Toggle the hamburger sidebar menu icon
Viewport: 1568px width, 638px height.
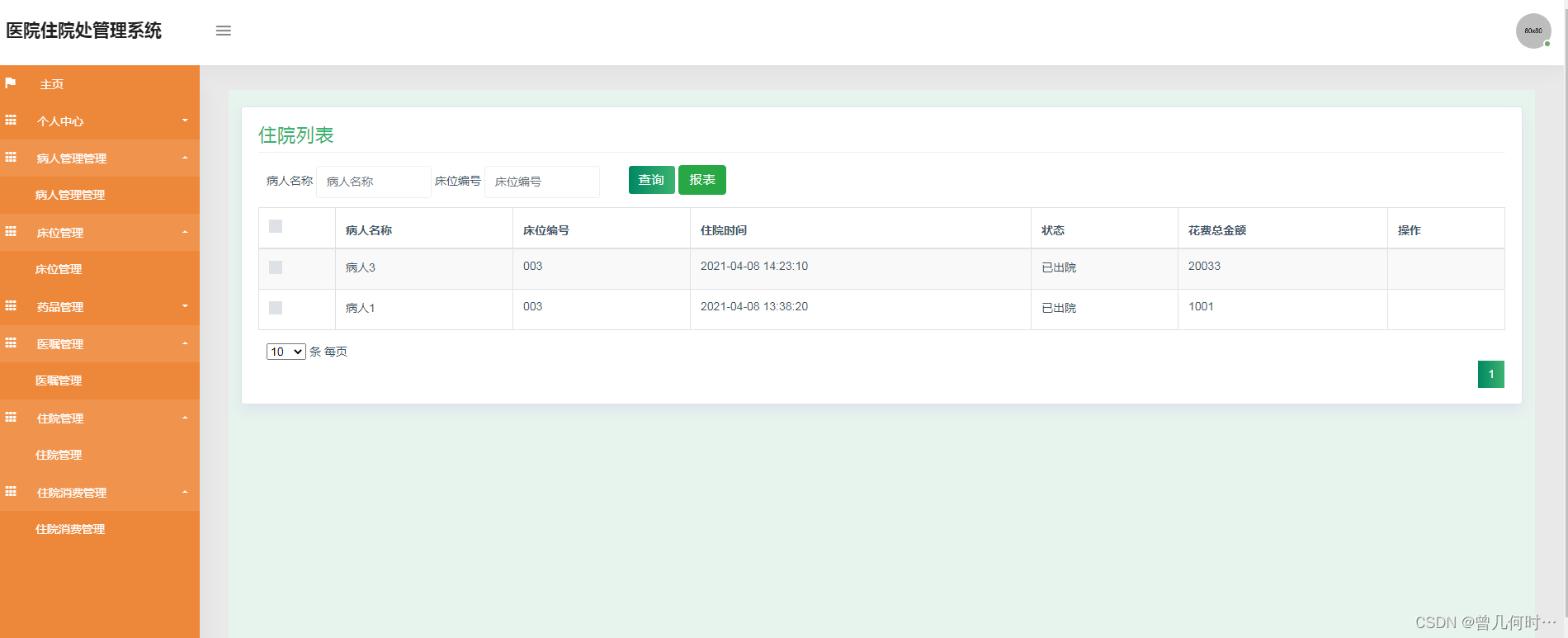(224, 31)
